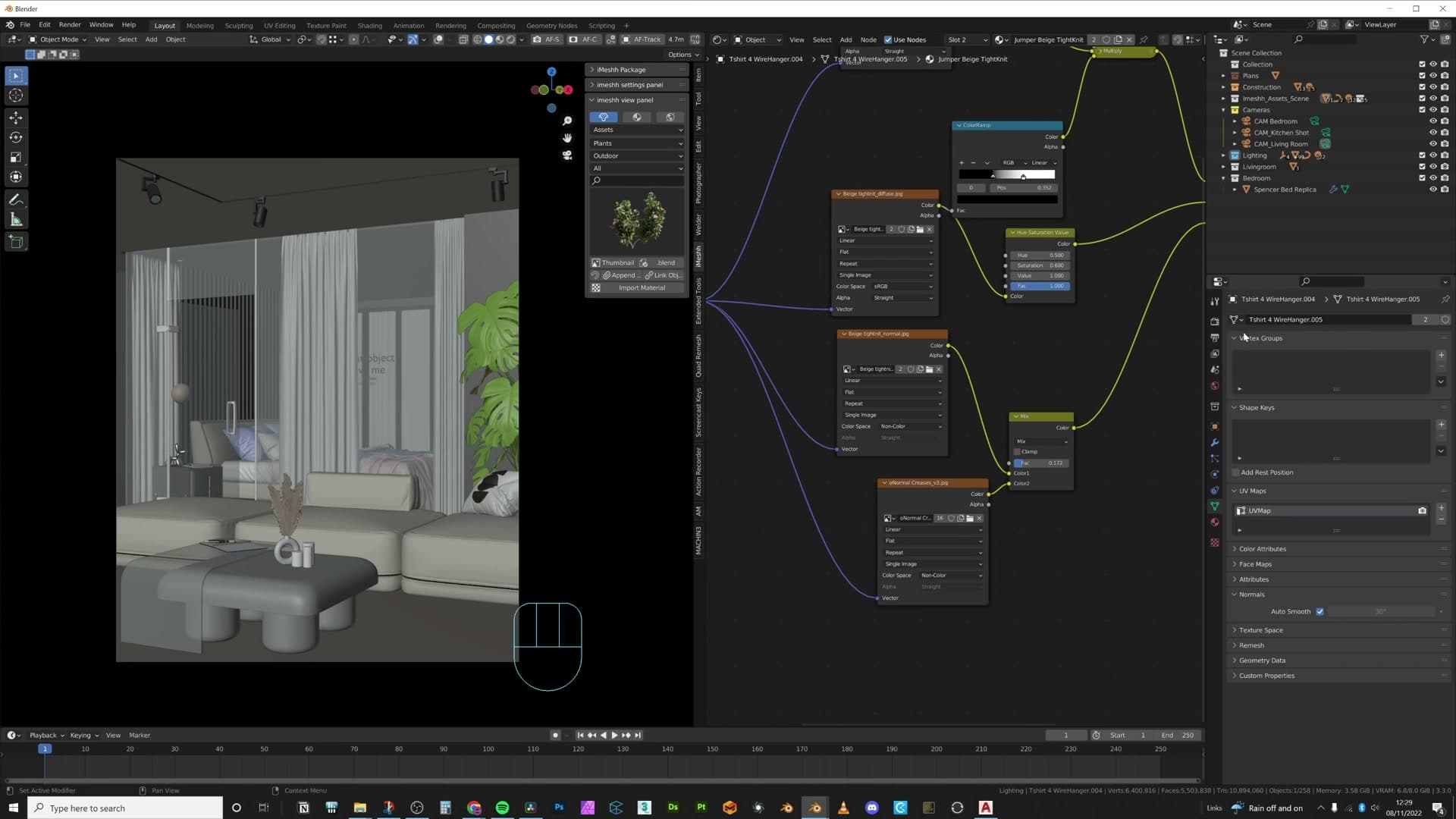Exclude the Livingroom collection from view layer

[x=1422, y=167]
